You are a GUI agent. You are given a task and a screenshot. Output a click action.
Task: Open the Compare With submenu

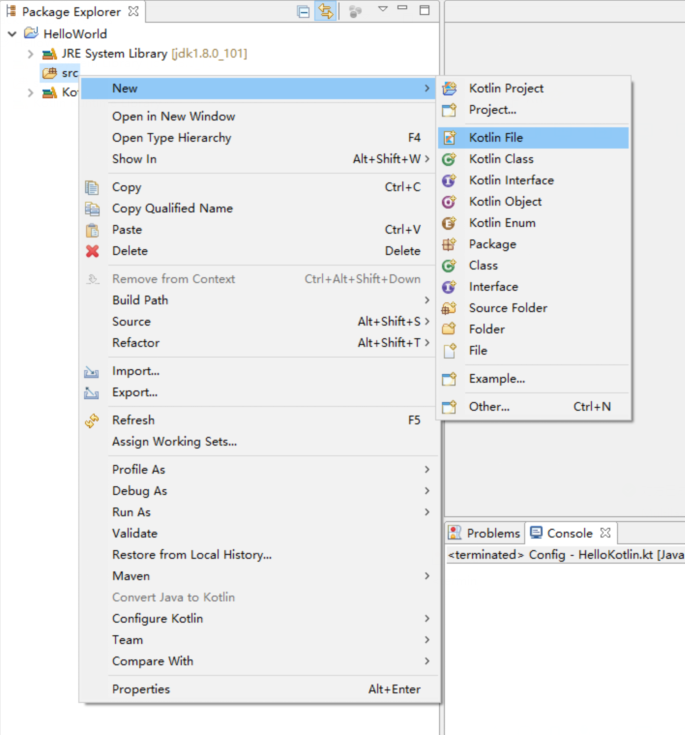point(258,661)
